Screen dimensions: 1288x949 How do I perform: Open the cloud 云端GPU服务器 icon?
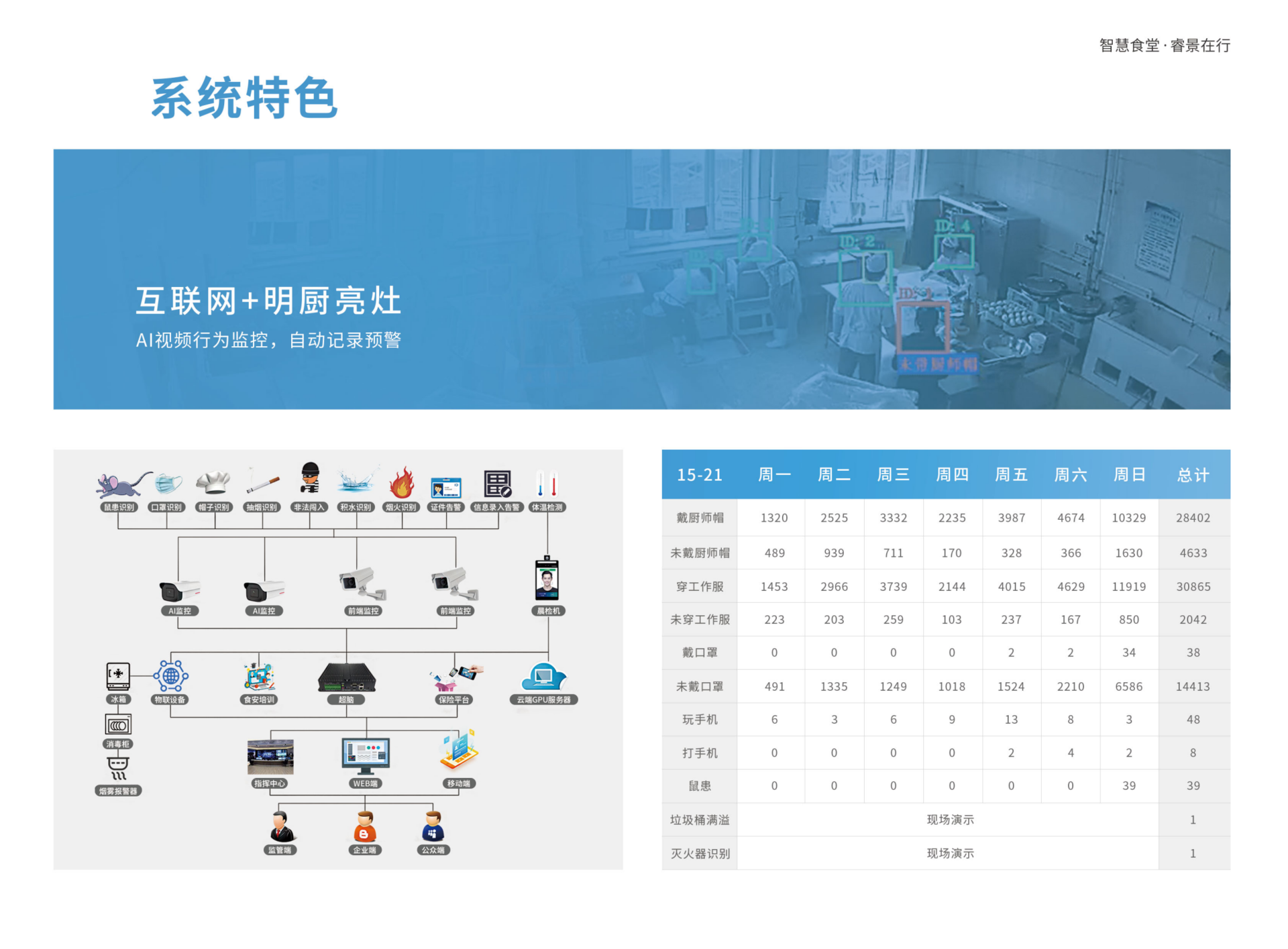[543, 677]
